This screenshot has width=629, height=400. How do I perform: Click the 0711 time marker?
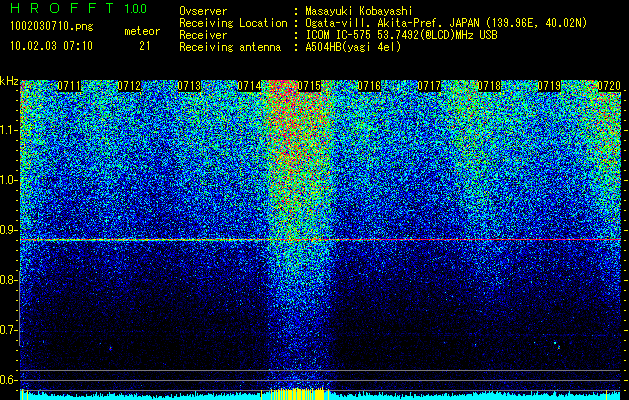(x=69, y=86)
